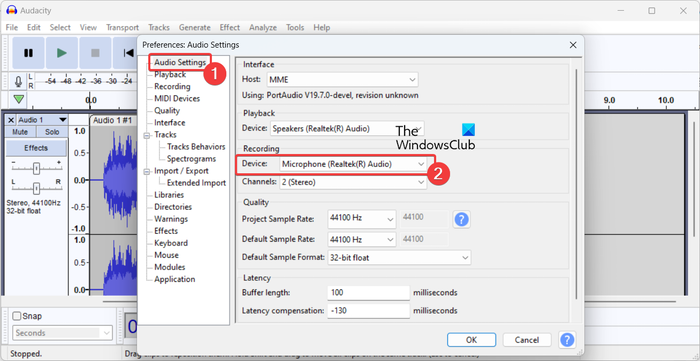The image size is (700, 361).
Task: Enable the Snap checkbox
Action: tap(17, 316)
